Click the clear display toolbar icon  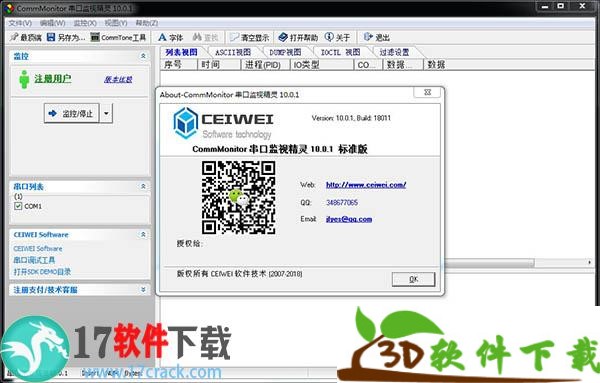tap(234, 37)
